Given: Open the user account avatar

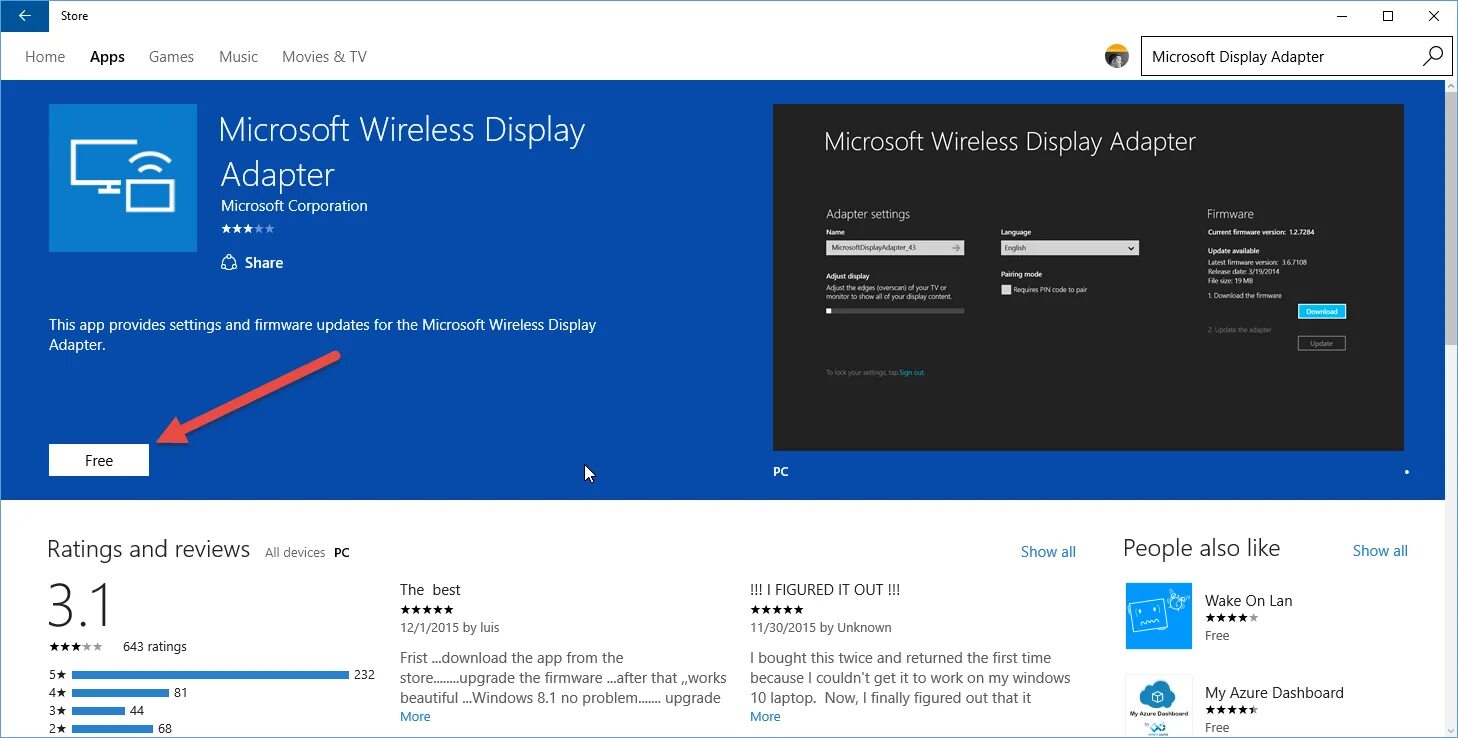Looking at the screenshot, I should pos(1117,56).
